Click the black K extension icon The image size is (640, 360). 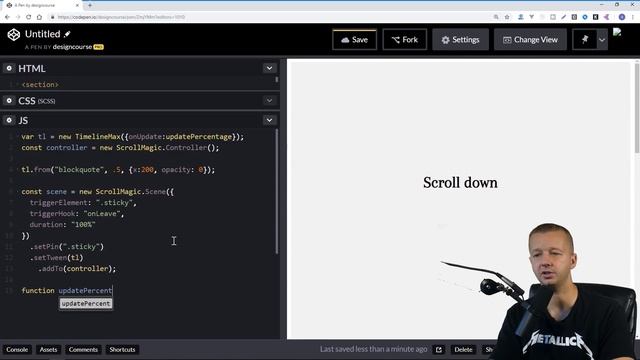pos(596,17)
